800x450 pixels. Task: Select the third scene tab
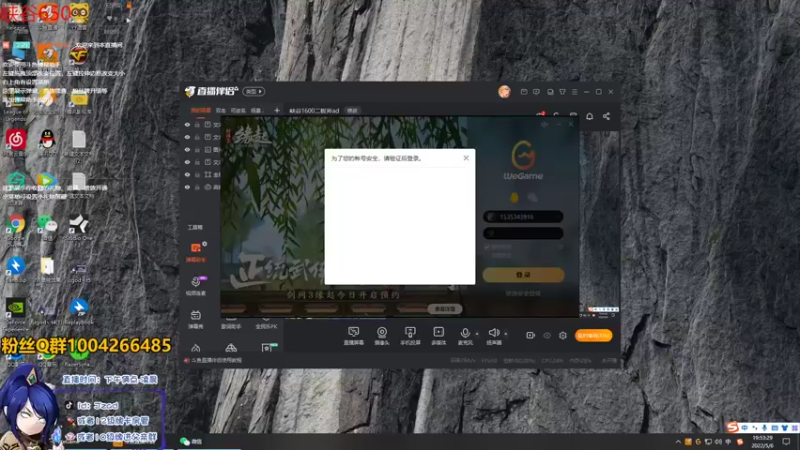pos(238,110)
